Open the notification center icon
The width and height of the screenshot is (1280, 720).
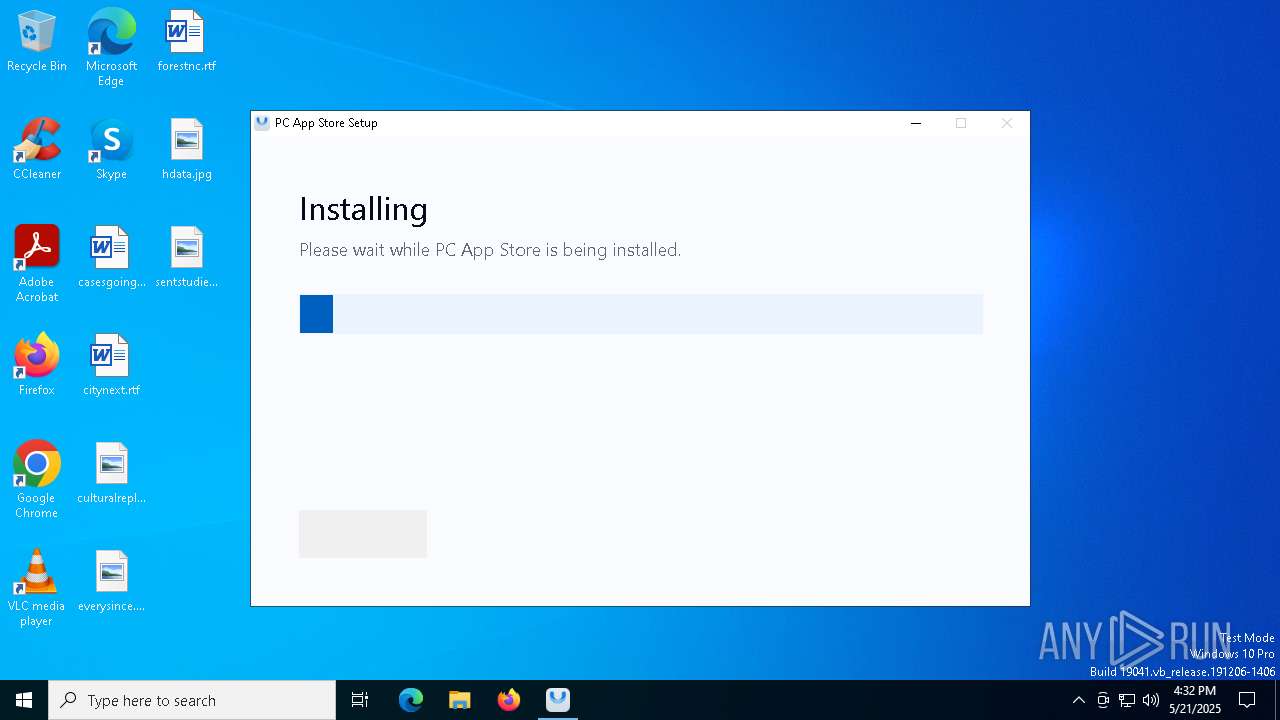1247,700
